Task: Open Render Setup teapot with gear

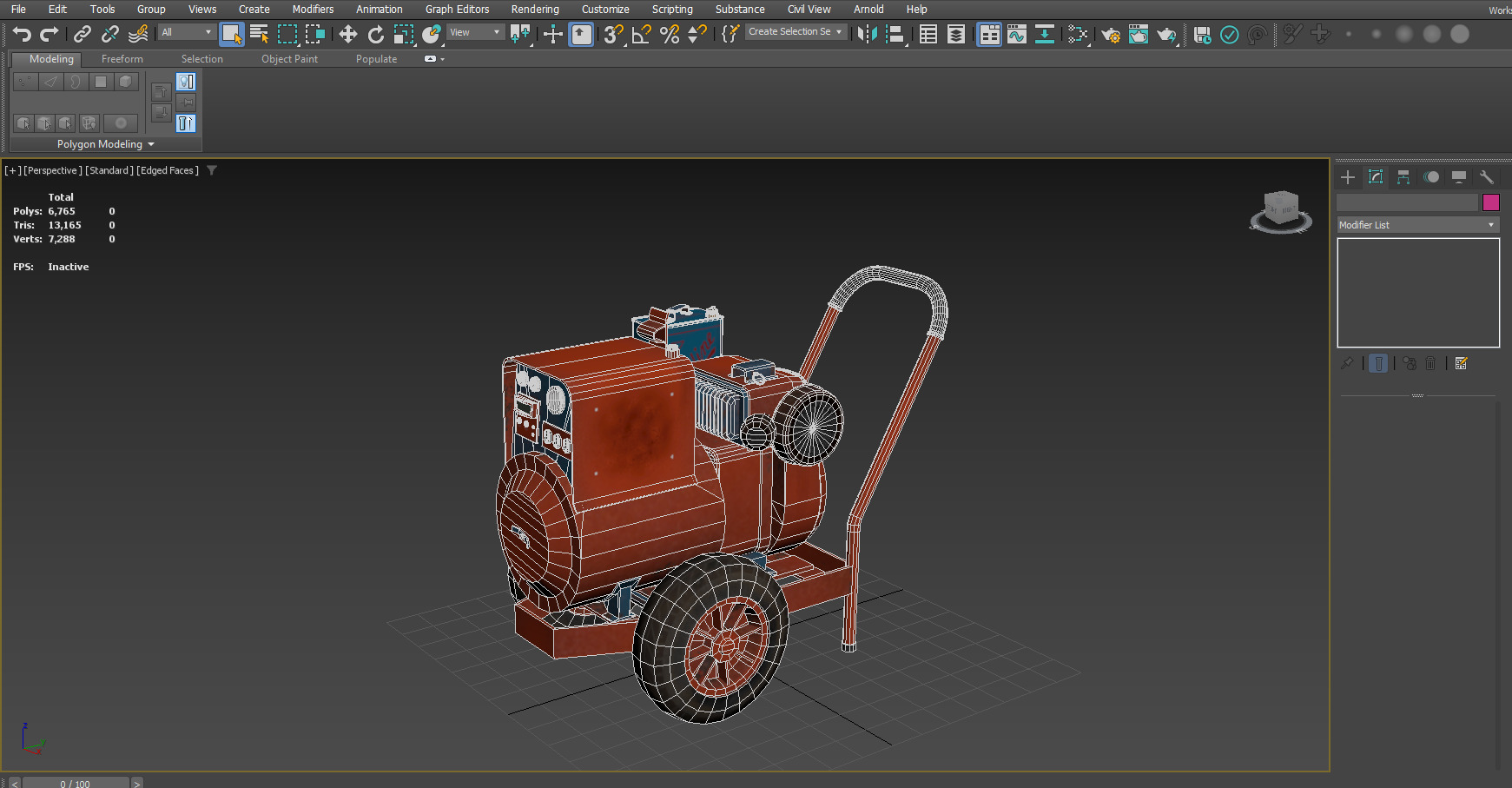Action: pos(1110,34)
